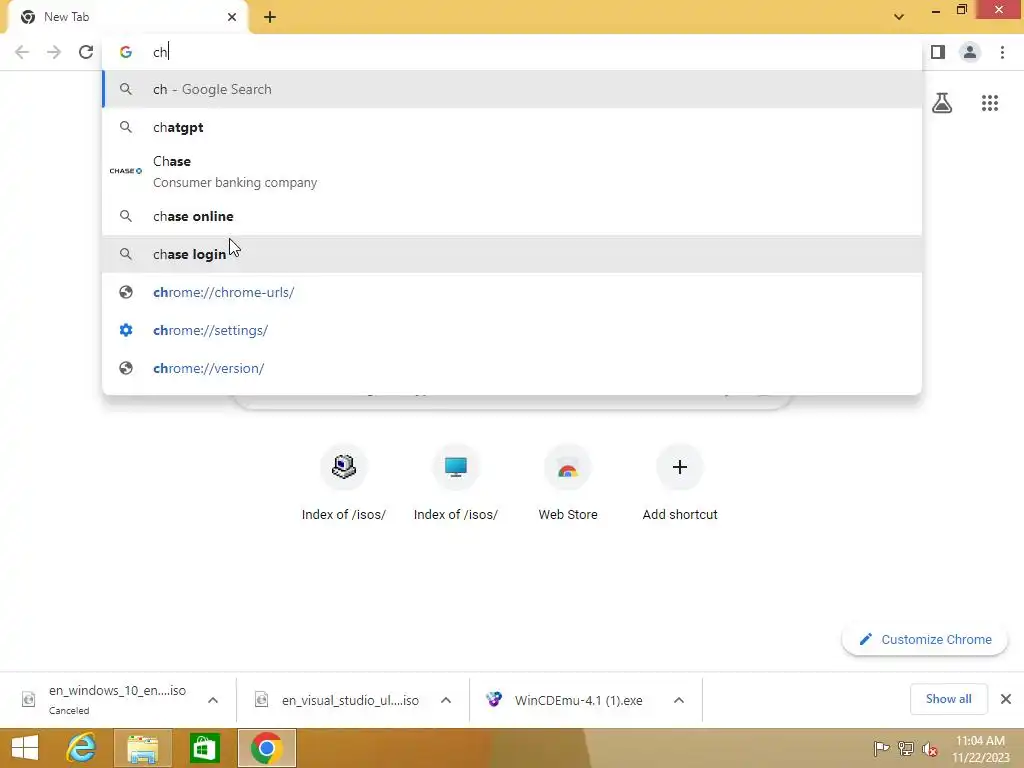Select the New Tab tab

click(x=127, y=17)
